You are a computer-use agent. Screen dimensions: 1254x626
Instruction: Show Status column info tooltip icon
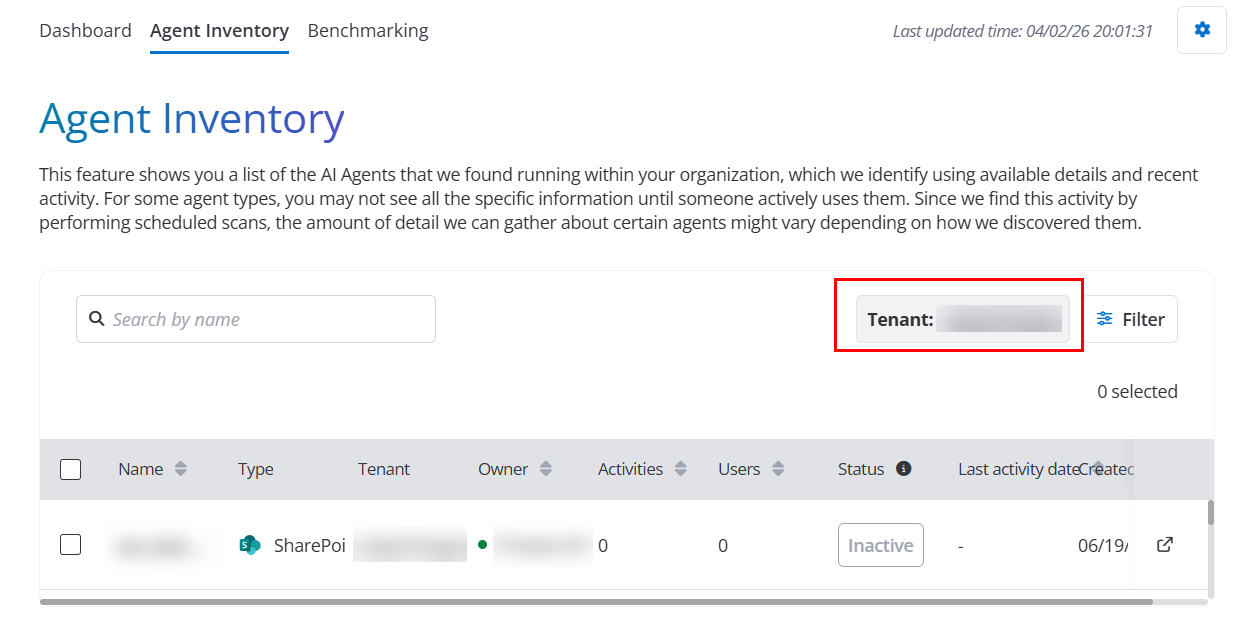(904, 468)
